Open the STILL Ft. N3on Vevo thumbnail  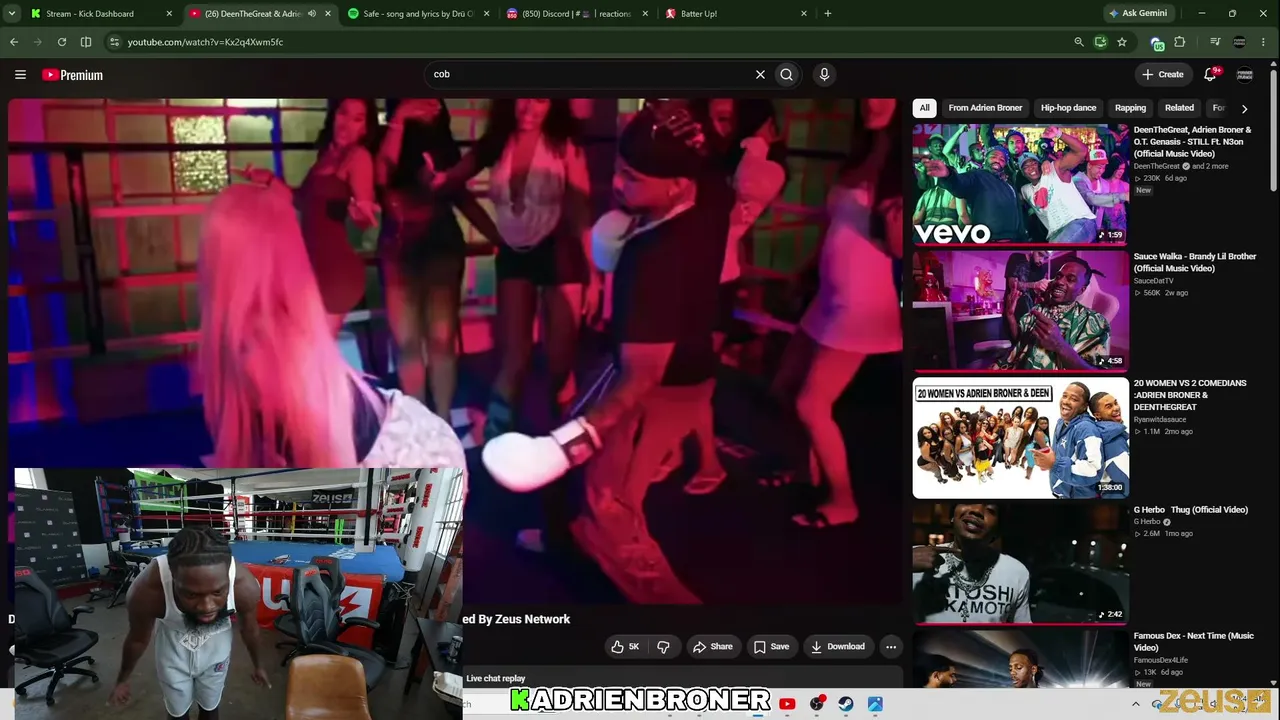tap(1020, 185)
